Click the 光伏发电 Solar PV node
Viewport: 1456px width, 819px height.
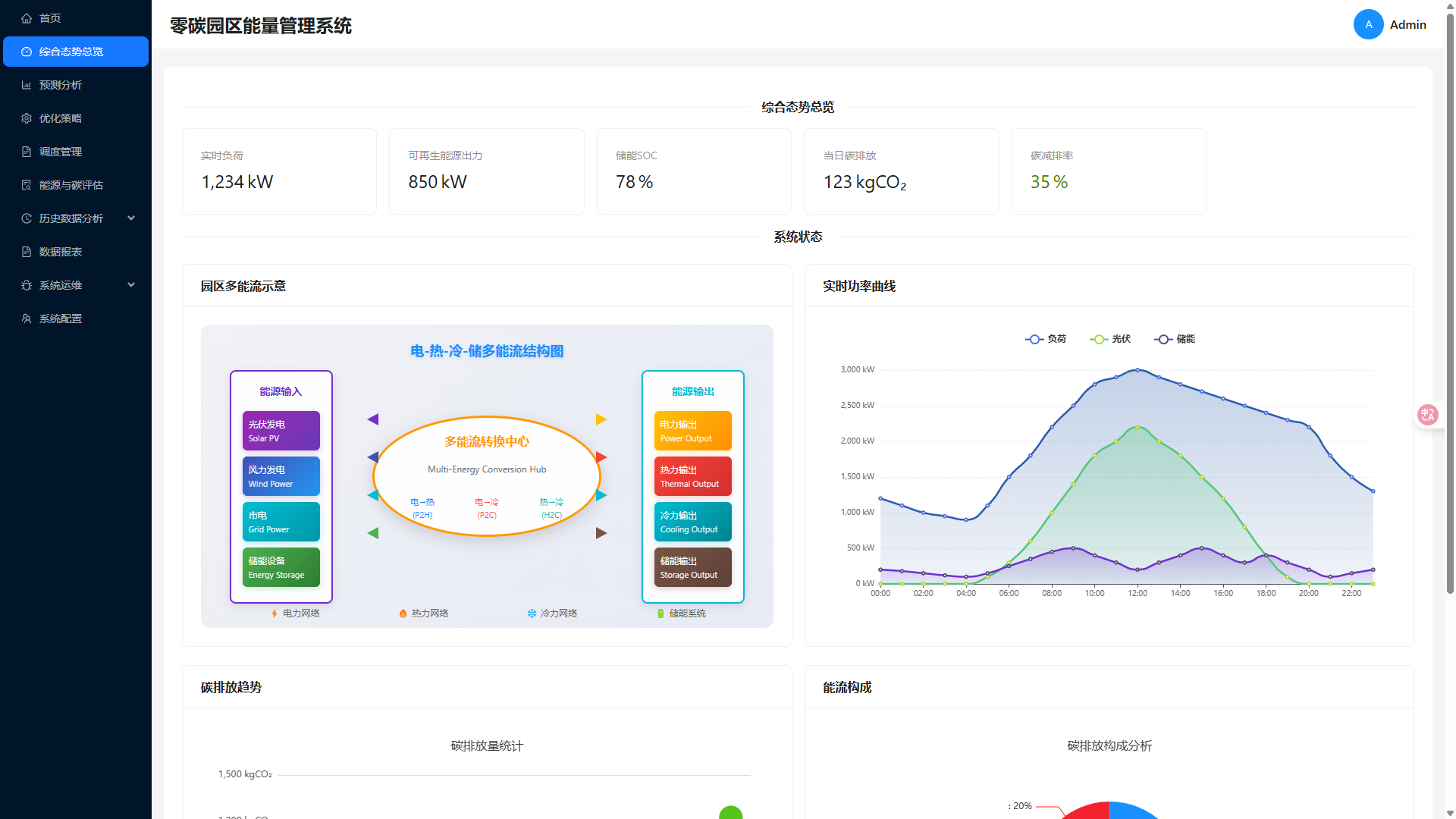[281, 431]
